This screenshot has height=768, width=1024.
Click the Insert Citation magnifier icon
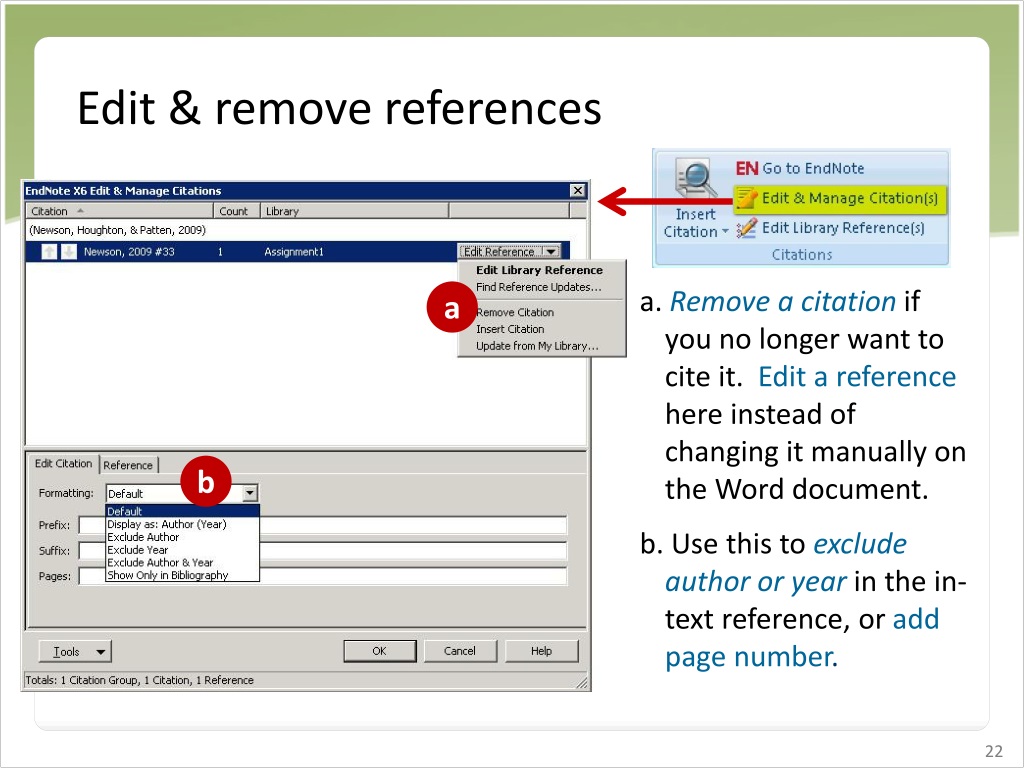(695, 178)
